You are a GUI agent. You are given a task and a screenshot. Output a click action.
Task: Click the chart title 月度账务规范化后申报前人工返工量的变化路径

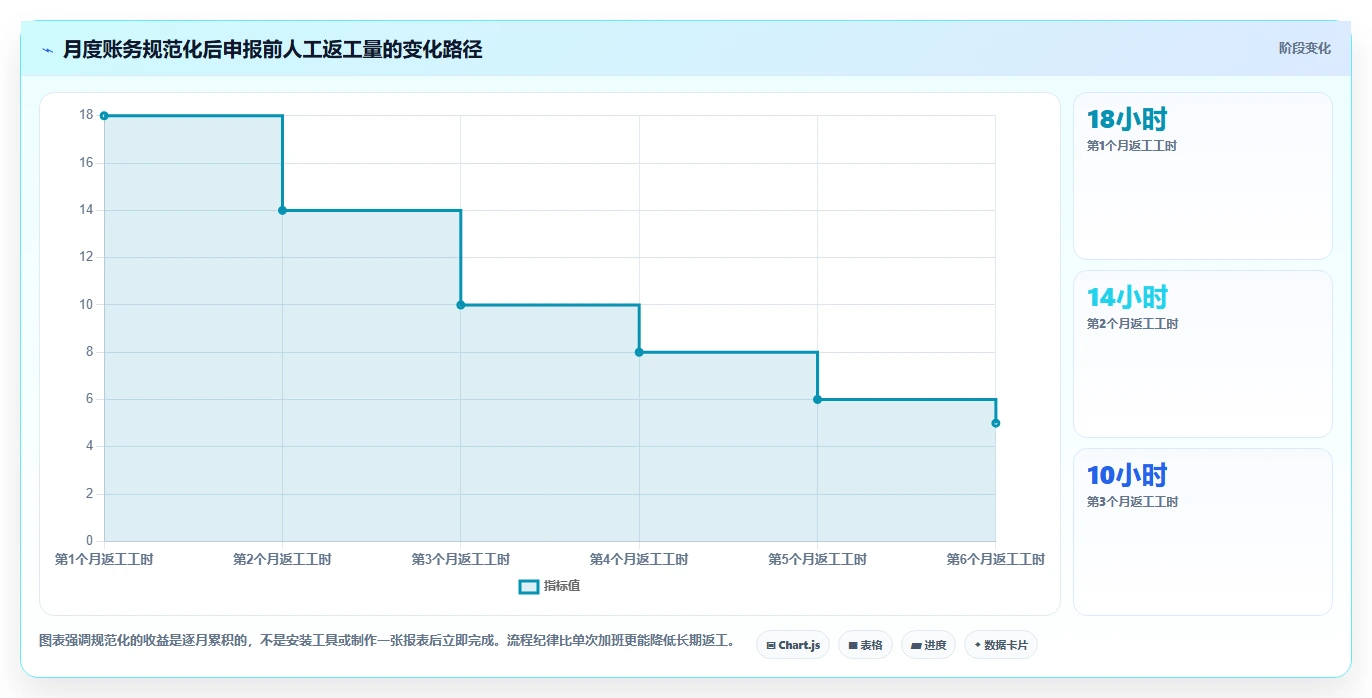[273, 50]
